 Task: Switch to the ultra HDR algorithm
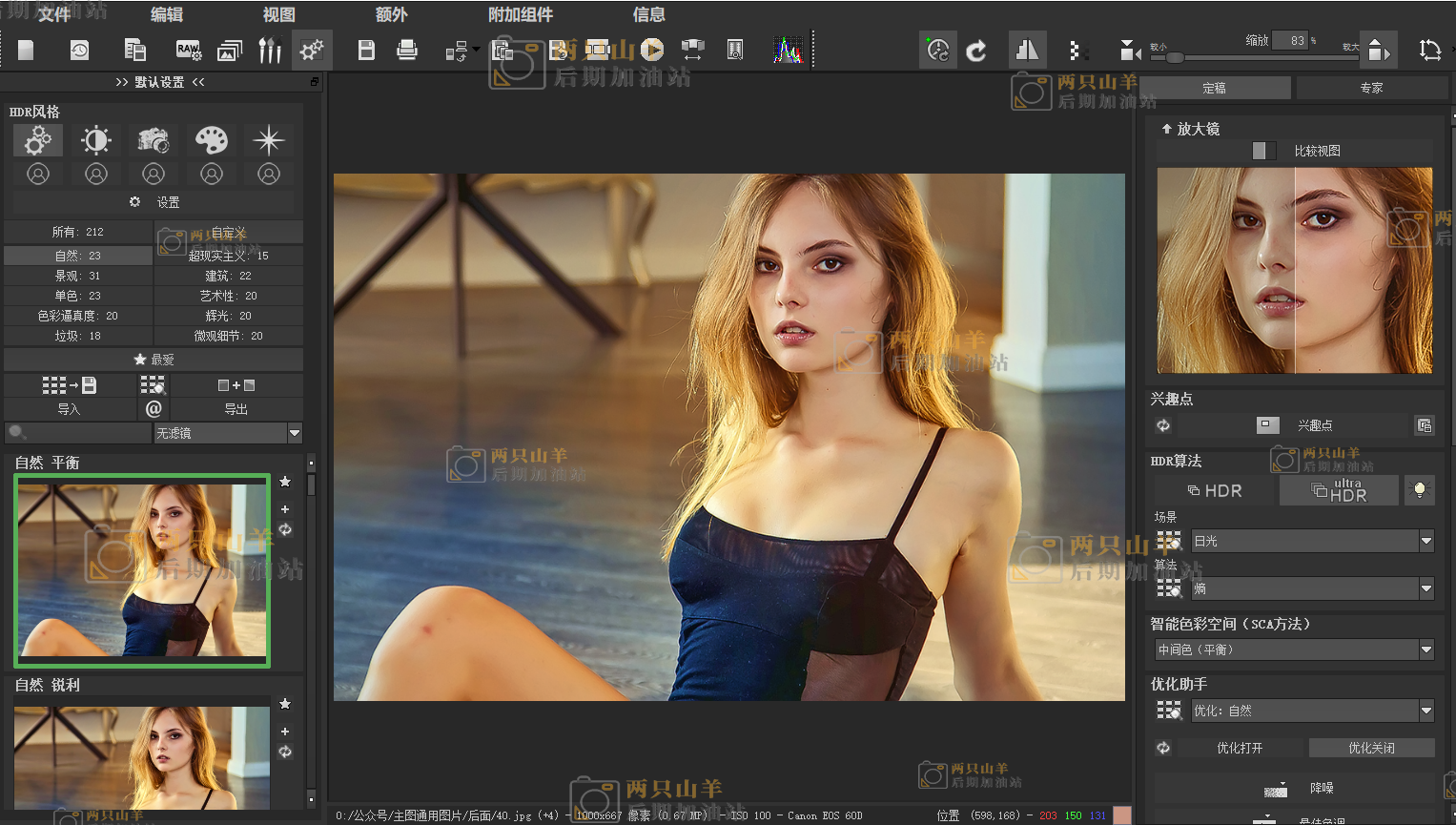(1339, 490)
